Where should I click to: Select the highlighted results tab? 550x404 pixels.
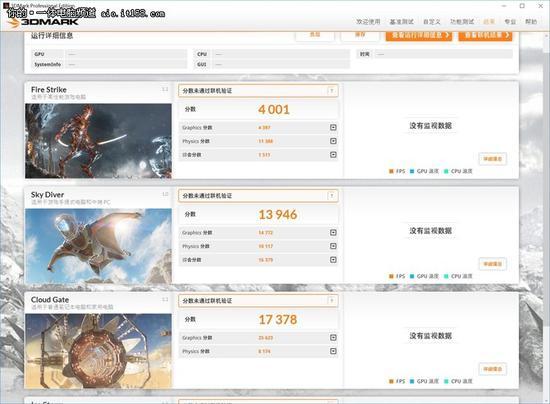[489, 22]
